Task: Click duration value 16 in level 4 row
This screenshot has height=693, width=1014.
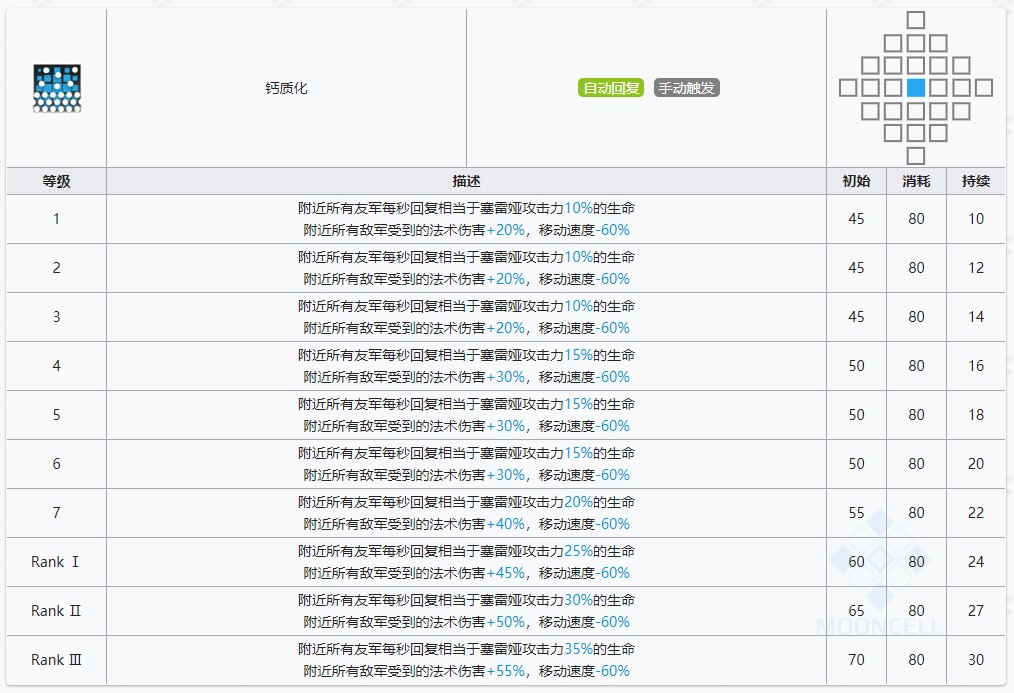Action: click(976, 367)
